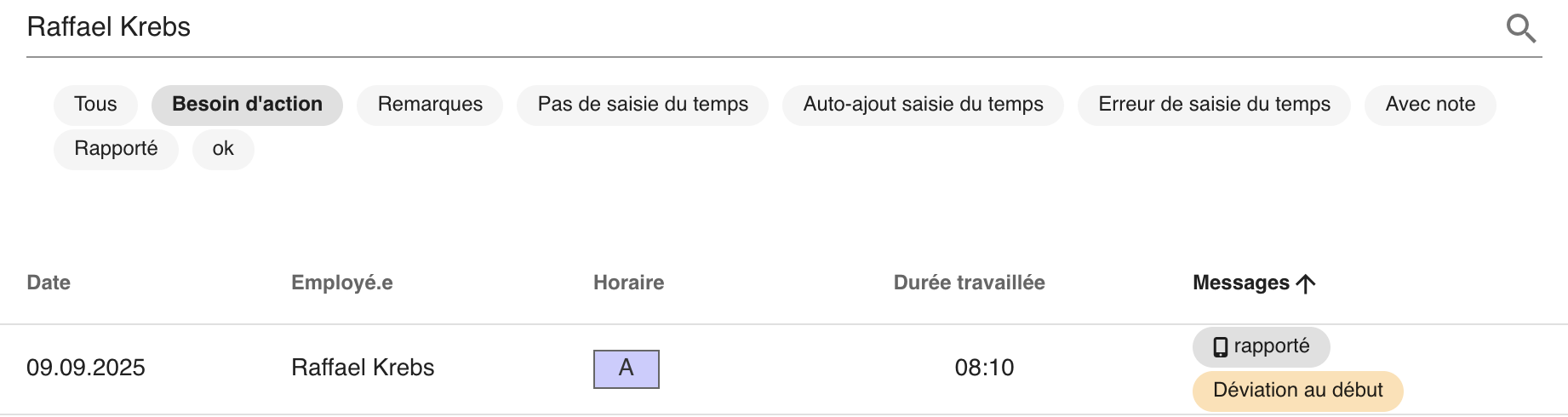Select the ok filter chip
The height and width of the screenshot is (417, 1568).
tap(223, 149)
